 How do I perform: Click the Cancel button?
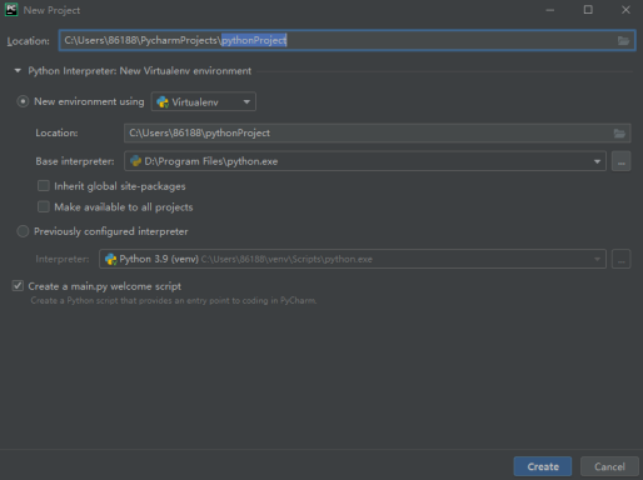point(609,466)
